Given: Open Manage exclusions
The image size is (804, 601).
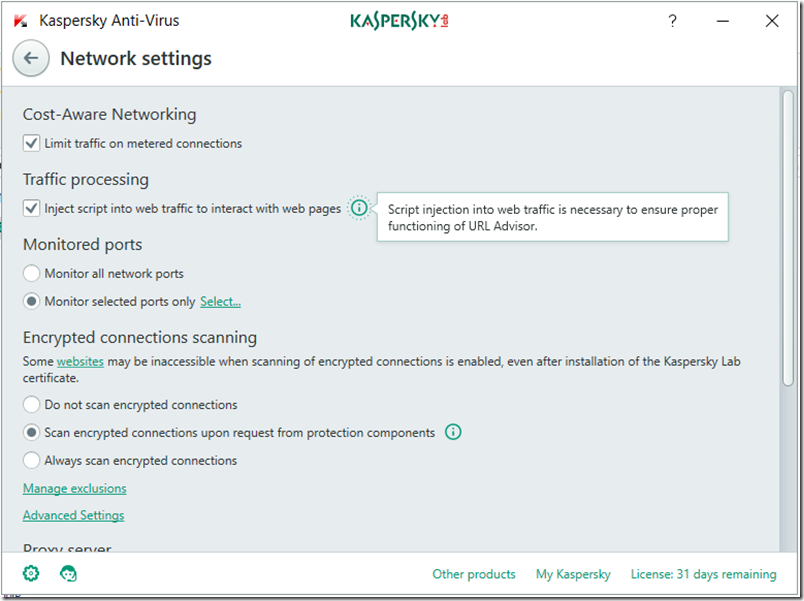Looking at the screenshot, I should click(74, 488).
